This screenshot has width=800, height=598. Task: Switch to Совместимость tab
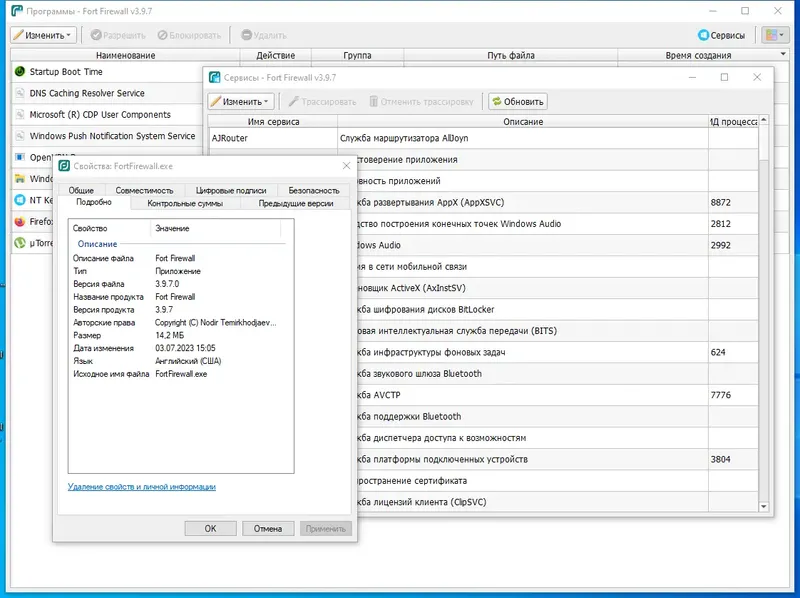coord(144,190)
